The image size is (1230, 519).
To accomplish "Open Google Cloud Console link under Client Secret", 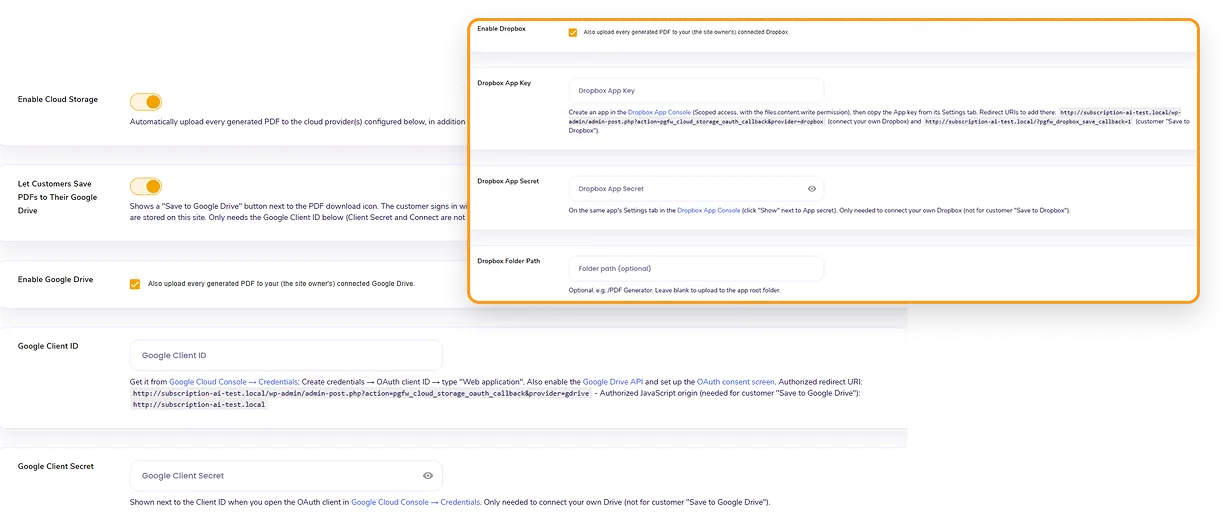I will [415, 502].
